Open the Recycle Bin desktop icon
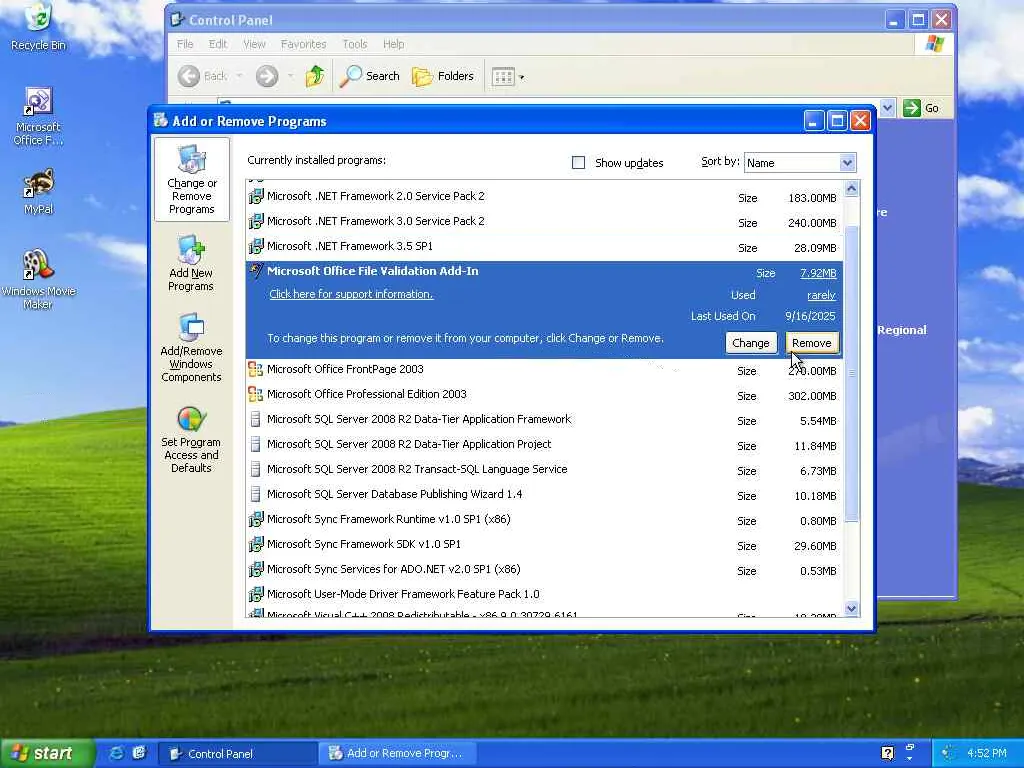Screen dimensions: 1024x768 [x=38, y=26]
